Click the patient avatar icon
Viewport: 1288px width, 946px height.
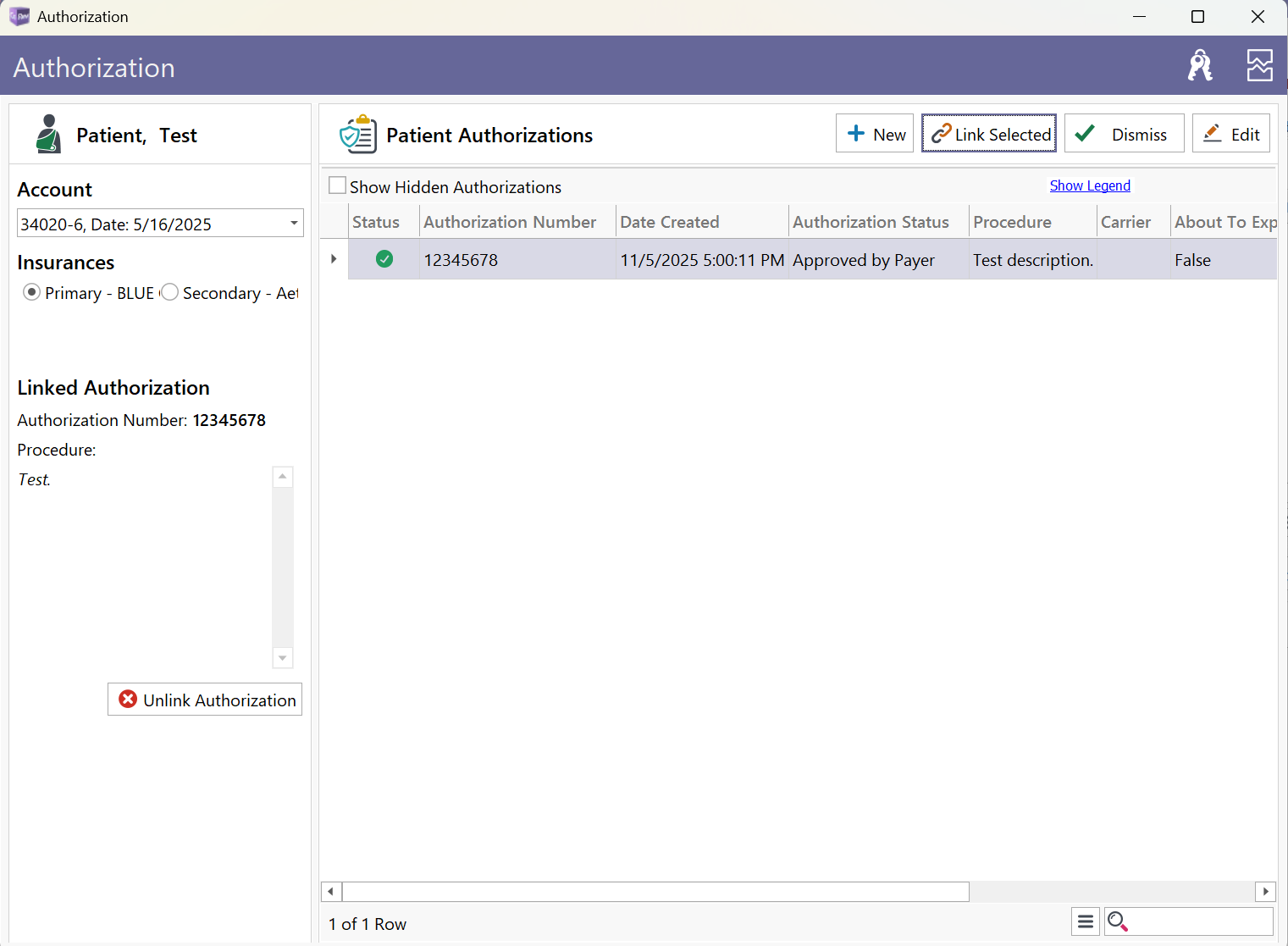pyautogui.click(x=48, y=135)
